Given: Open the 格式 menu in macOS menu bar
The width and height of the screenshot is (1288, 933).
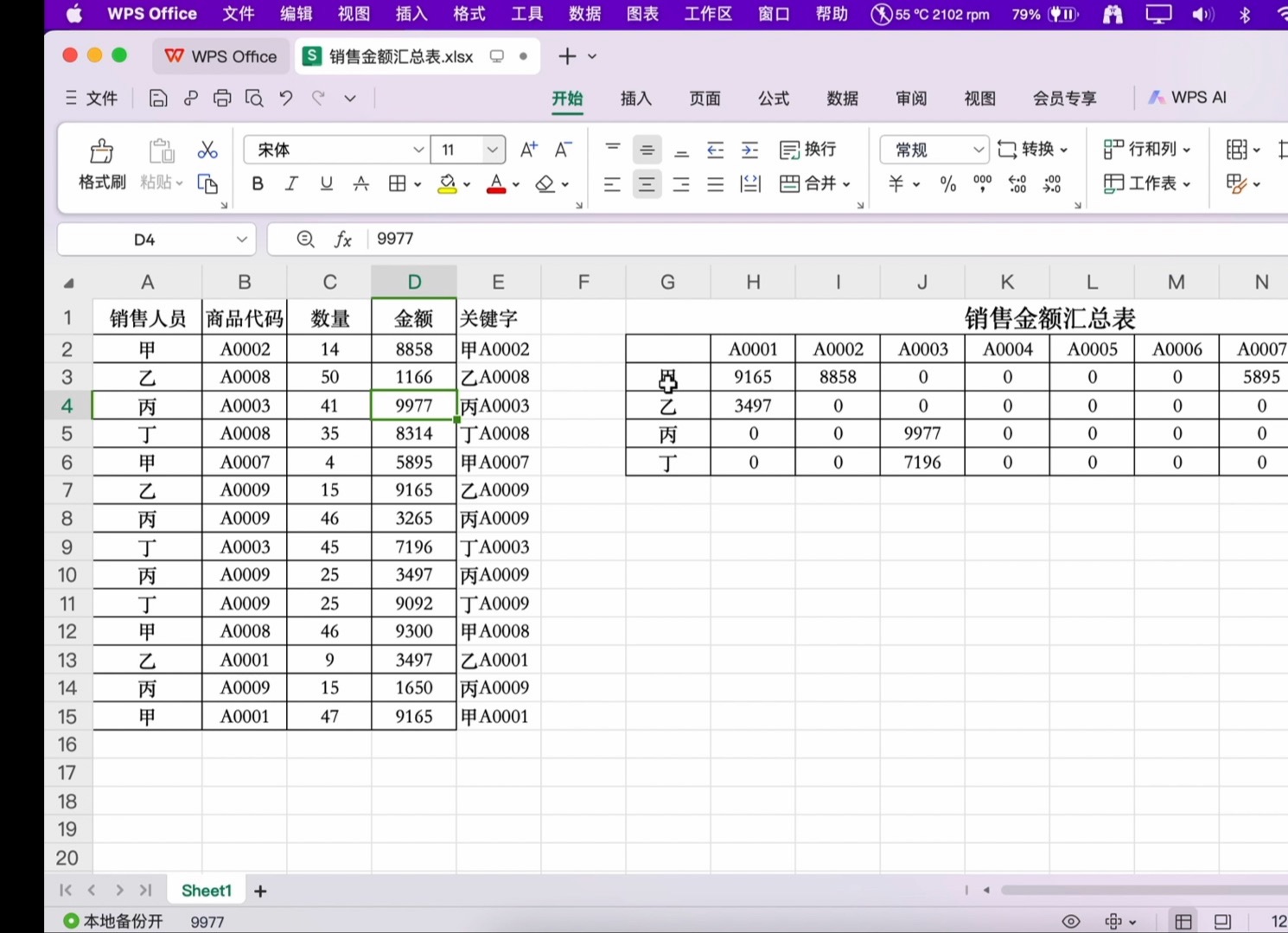Looking at the screenshot, I should (469, 14).
